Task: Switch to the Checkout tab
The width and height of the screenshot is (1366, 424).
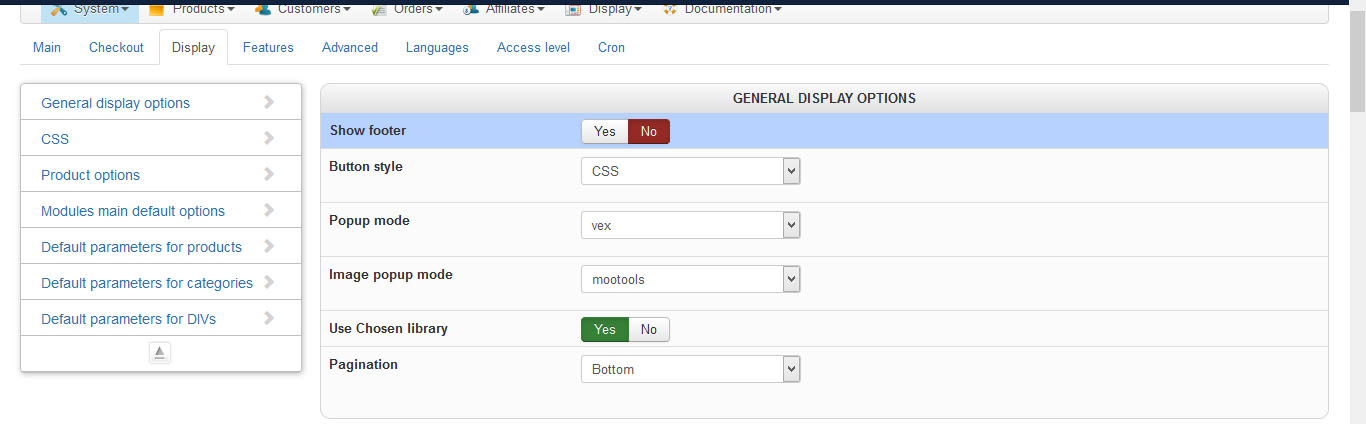Action: (x=116, y=47)
